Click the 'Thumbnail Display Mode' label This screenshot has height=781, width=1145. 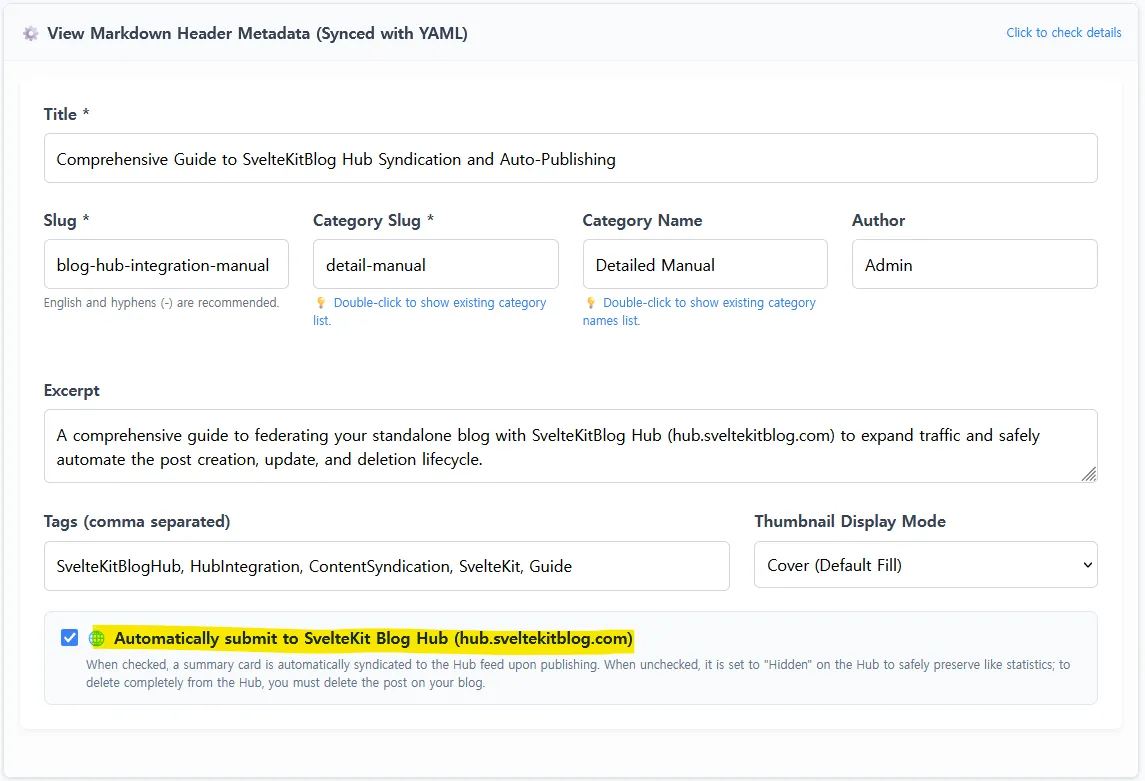click(x=850, y=521)
